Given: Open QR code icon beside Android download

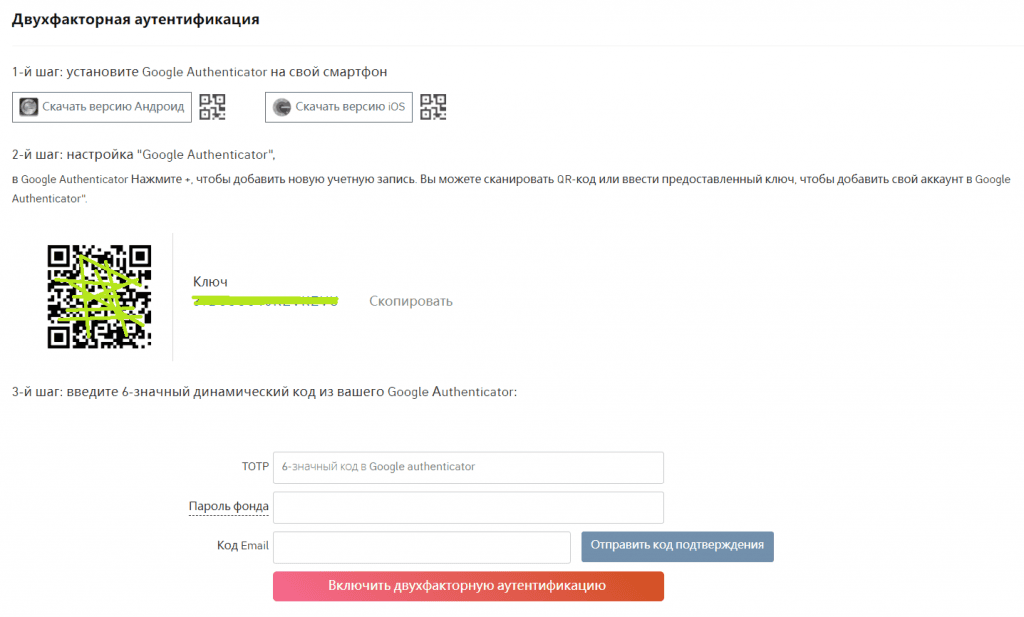Looking at the screenshot, I should click(x=212, y=107).
